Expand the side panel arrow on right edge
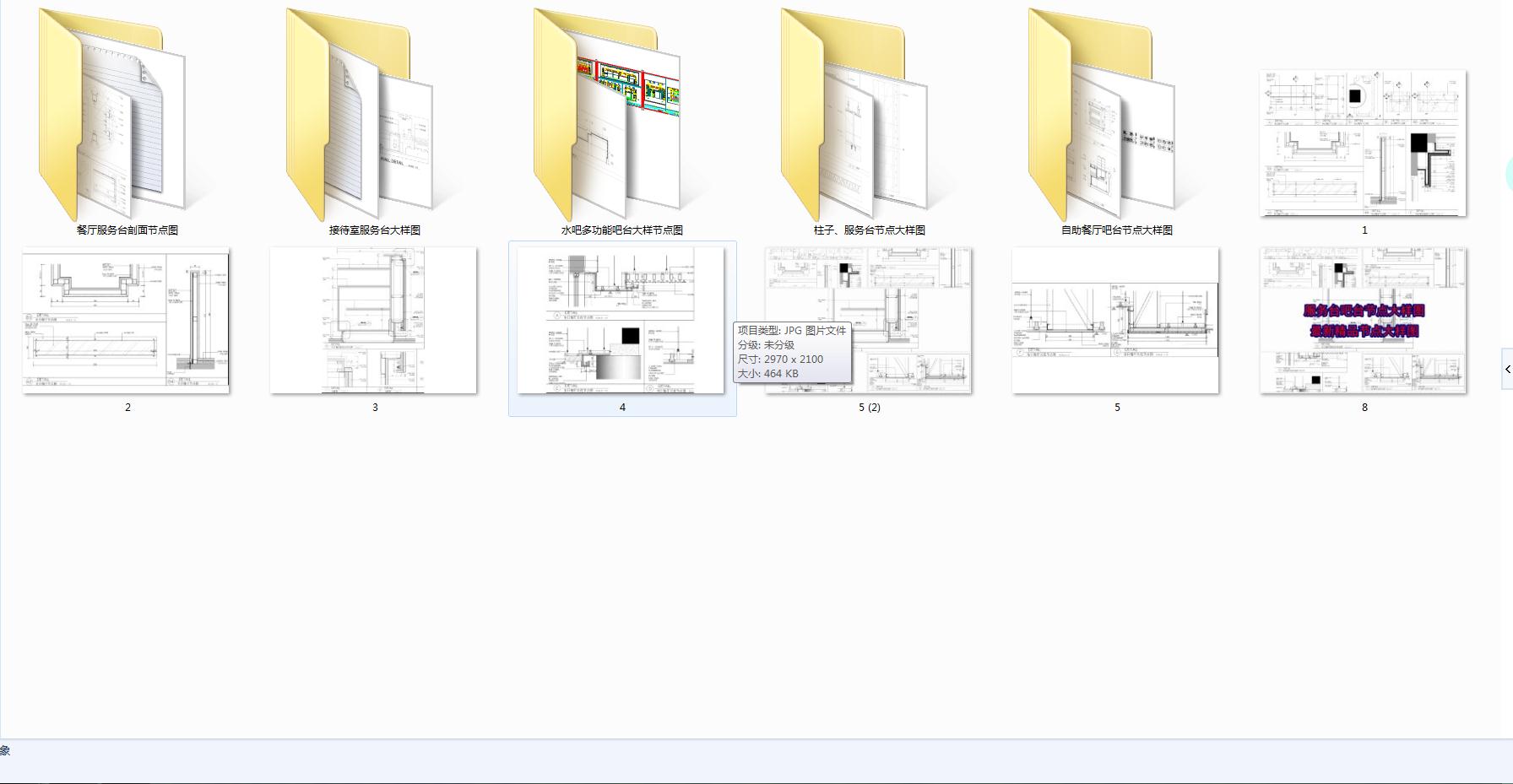 [1507, 369]
